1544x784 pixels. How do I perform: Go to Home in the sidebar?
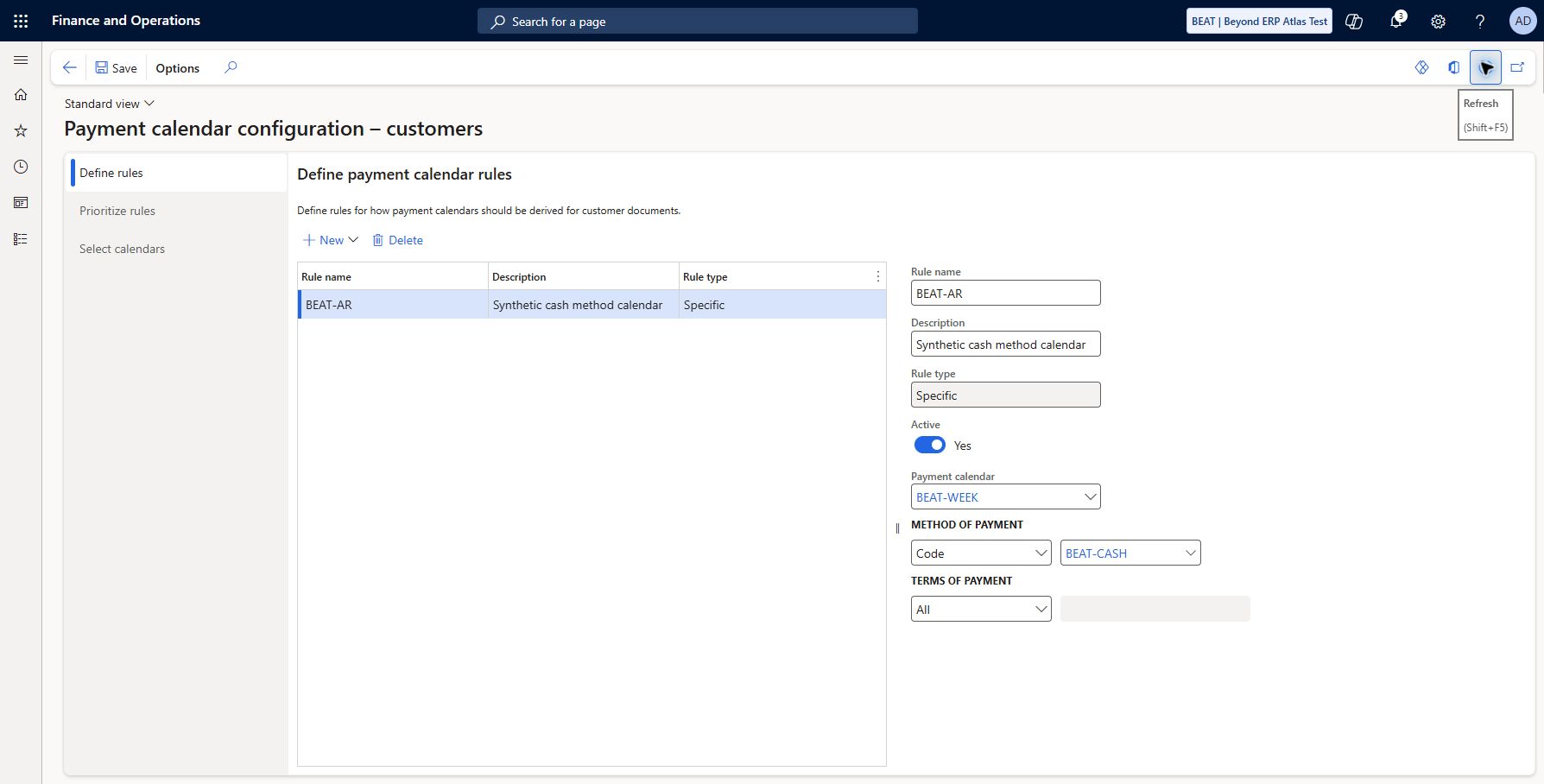21,95
